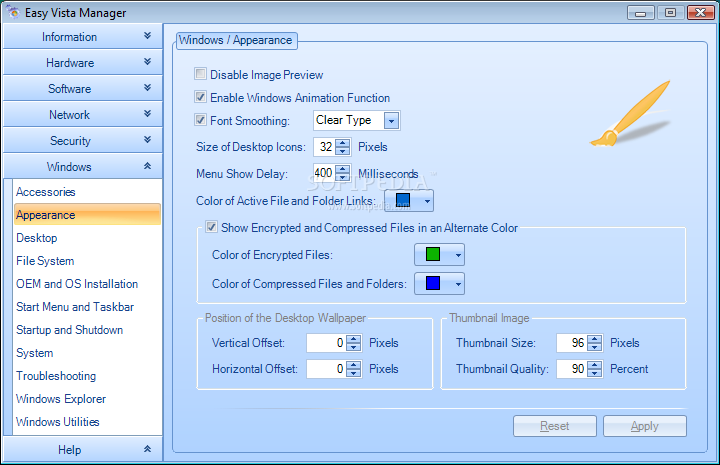Enable Disable Image Preview checkbox

pos(200,74)
